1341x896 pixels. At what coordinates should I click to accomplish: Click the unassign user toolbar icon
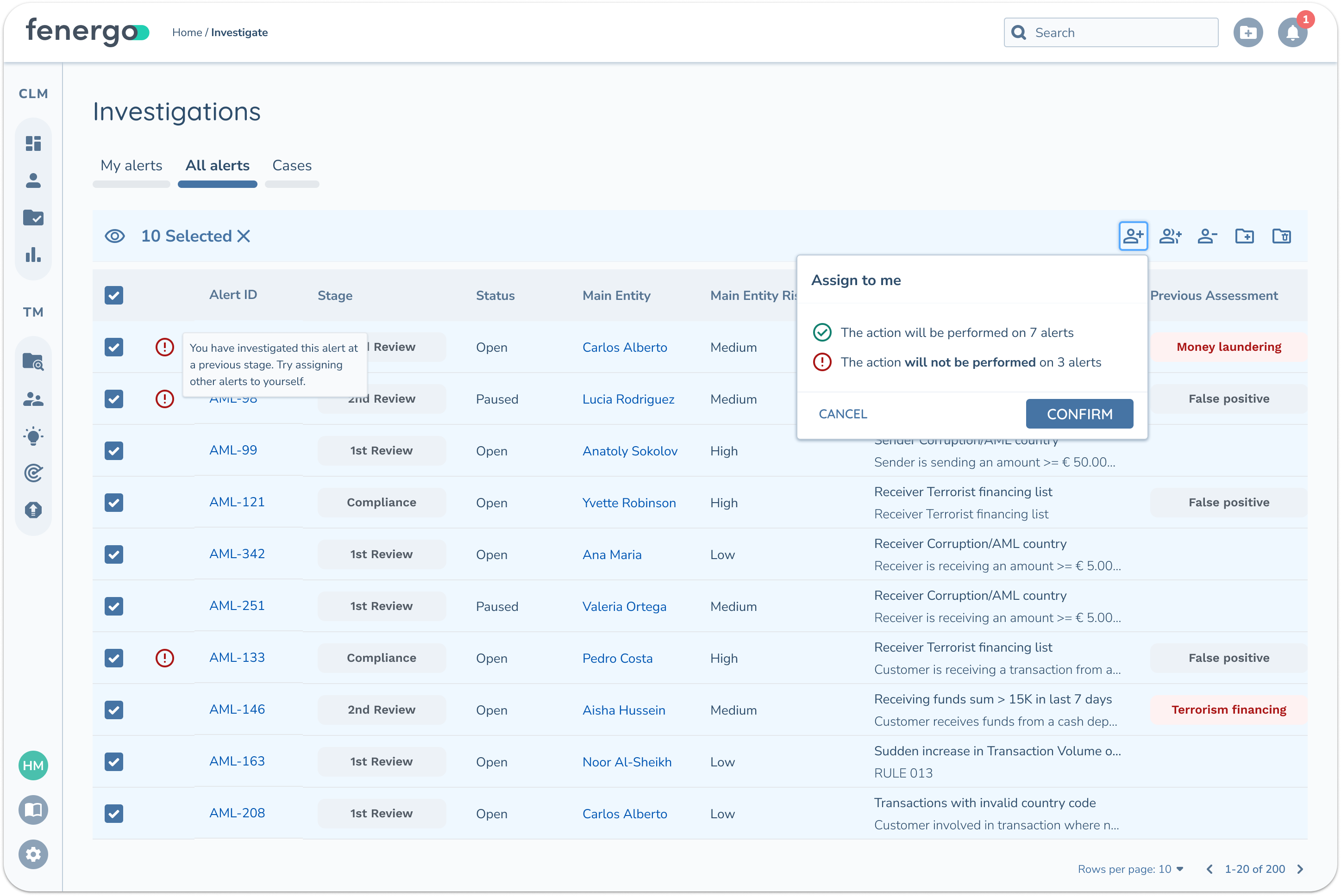tap(1207, 236)
